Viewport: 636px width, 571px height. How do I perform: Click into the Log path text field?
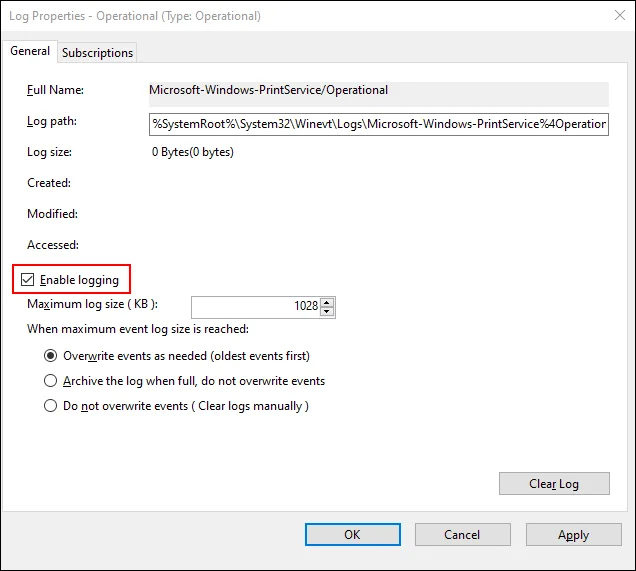coord(378,124)
